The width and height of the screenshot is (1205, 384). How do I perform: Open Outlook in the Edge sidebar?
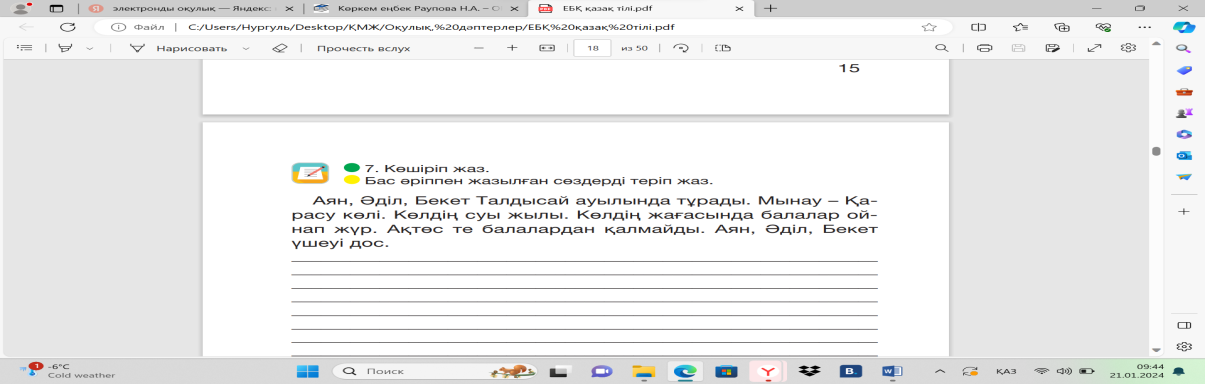click(x=1184, y=155)
